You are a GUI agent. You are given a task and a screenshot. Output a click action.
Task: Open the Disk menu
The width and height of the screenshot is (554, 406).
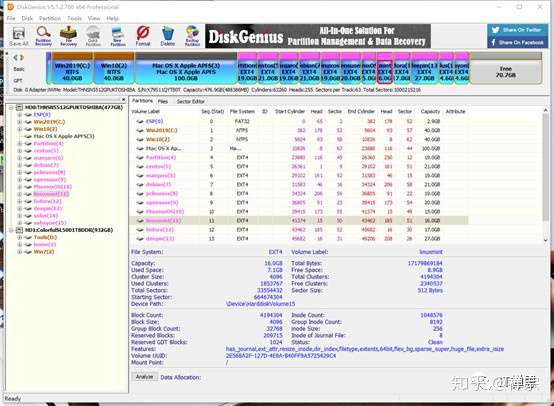pos(27,18)
